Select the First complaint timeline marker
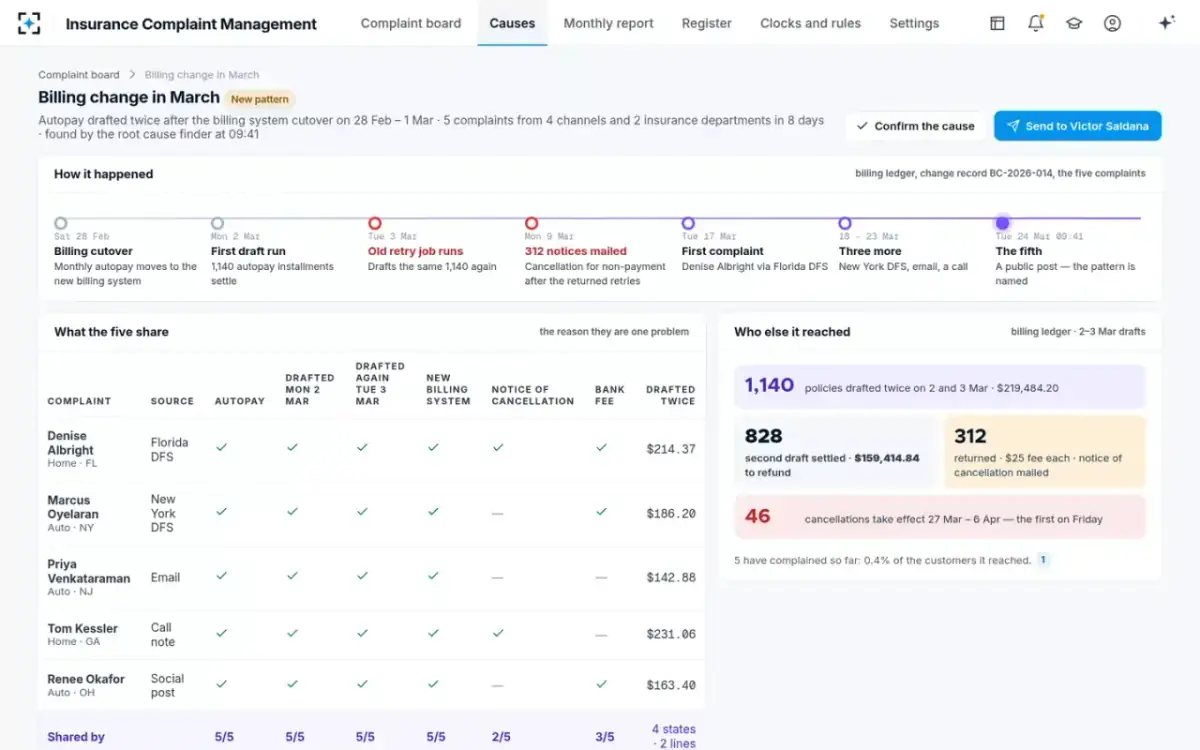 click(x=688, y=223)
